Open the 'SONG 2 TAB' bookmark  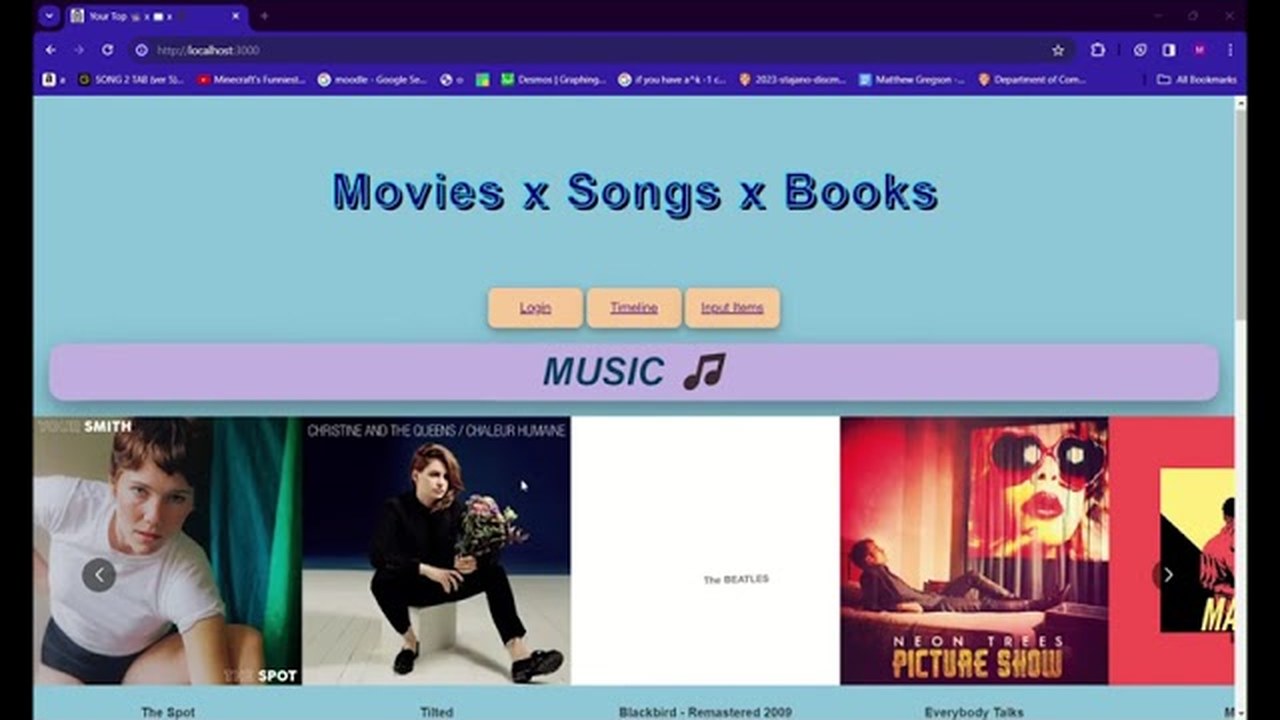coord(131,80)
